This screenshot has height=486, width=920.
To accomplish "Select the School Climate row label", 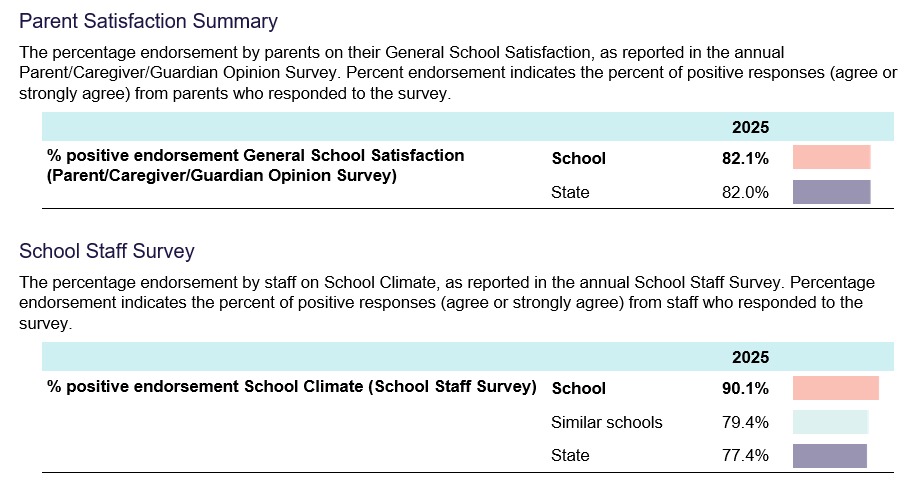I will tap(292, 386).
